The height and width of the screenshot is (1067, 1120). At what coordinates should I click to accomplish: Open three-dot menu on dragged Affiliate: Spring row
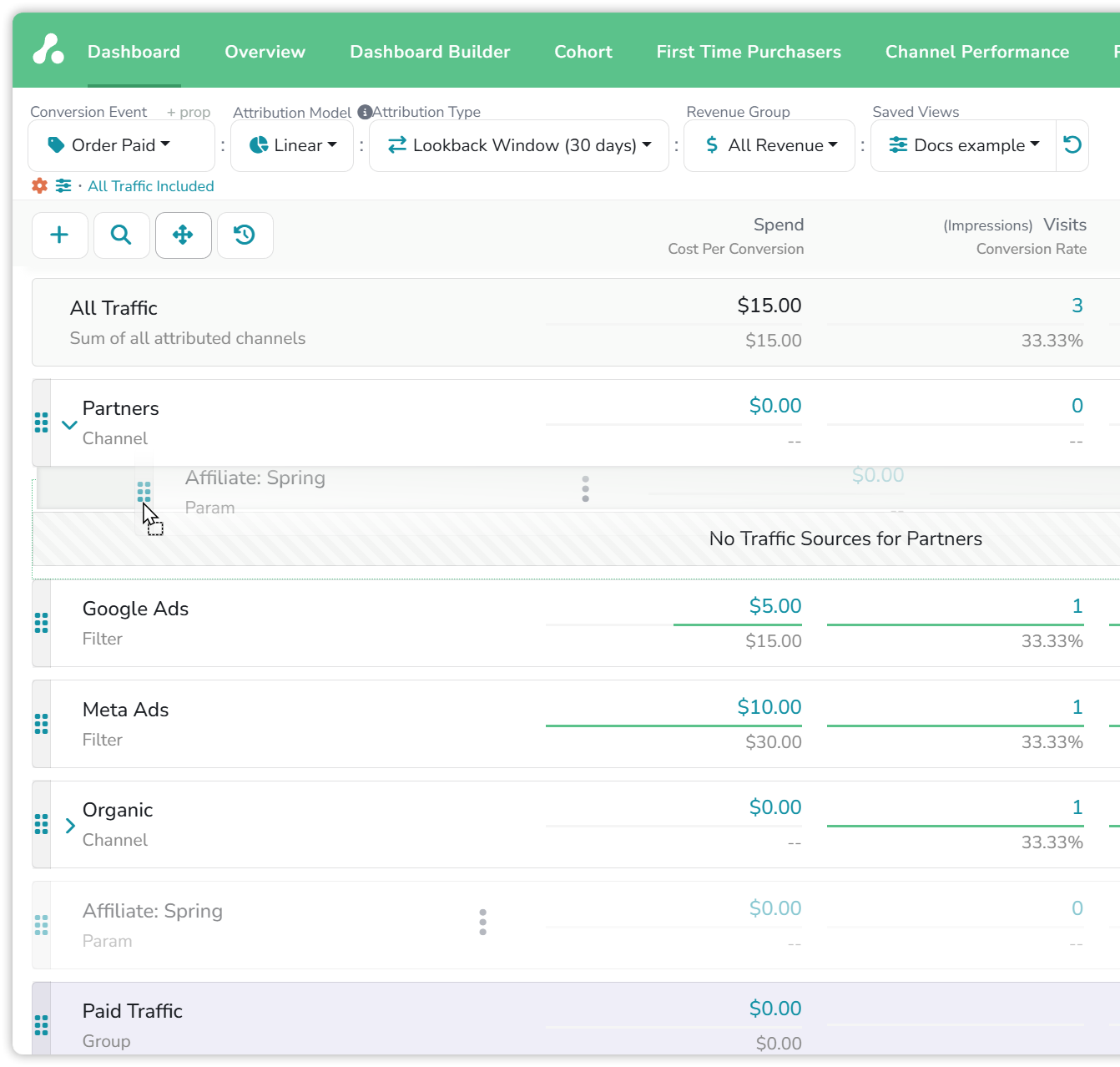(586, 488)
